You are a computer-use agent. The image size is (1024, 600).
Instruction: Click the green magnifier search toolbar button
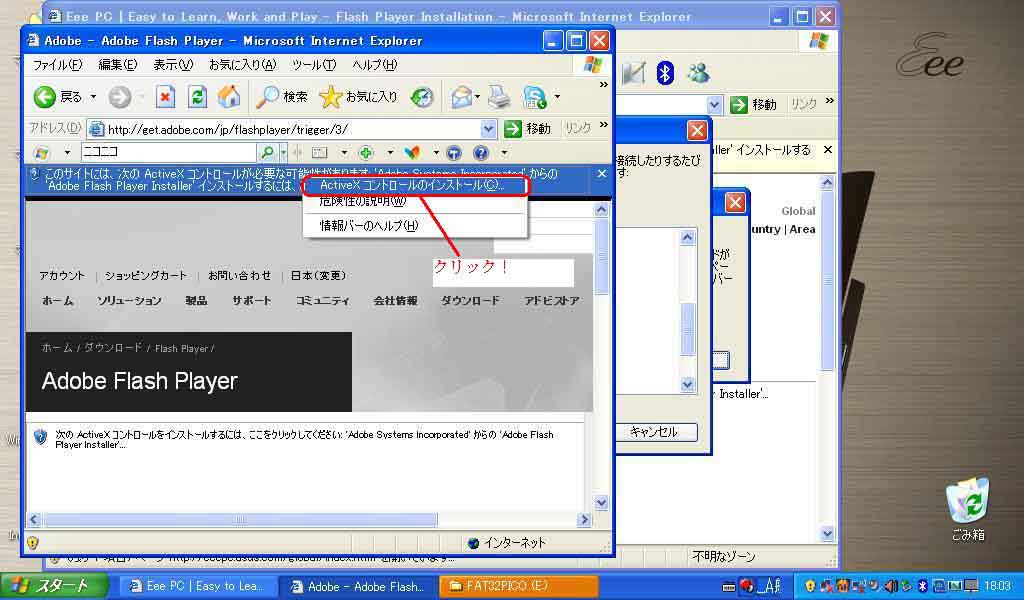click(266, 153)
